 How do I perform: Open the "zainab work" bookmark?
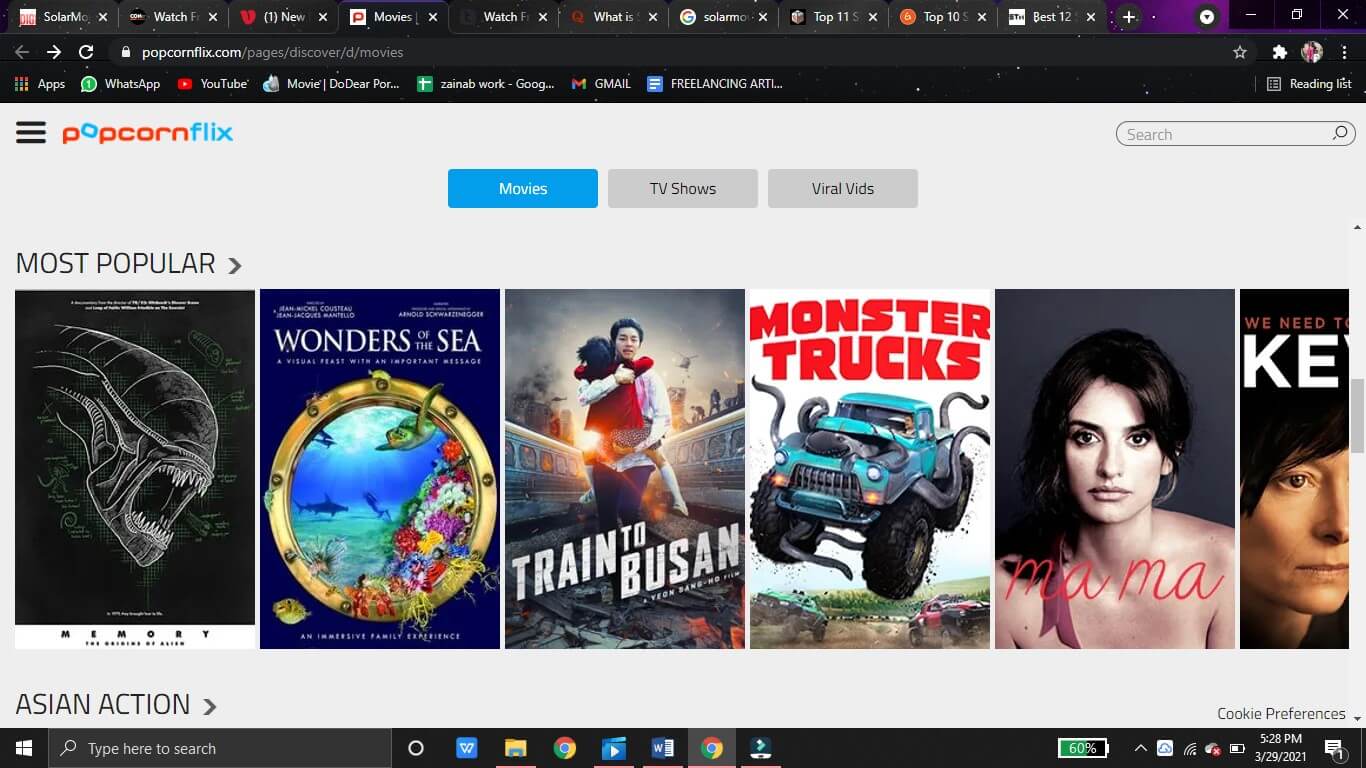(x=485, y=84)
